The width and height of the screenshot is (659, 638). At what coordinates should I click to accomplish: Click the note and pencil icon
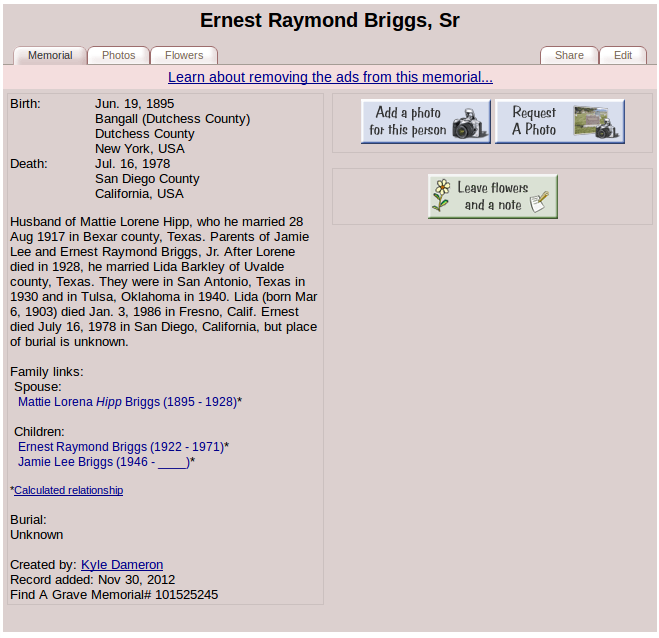point(540,202)
